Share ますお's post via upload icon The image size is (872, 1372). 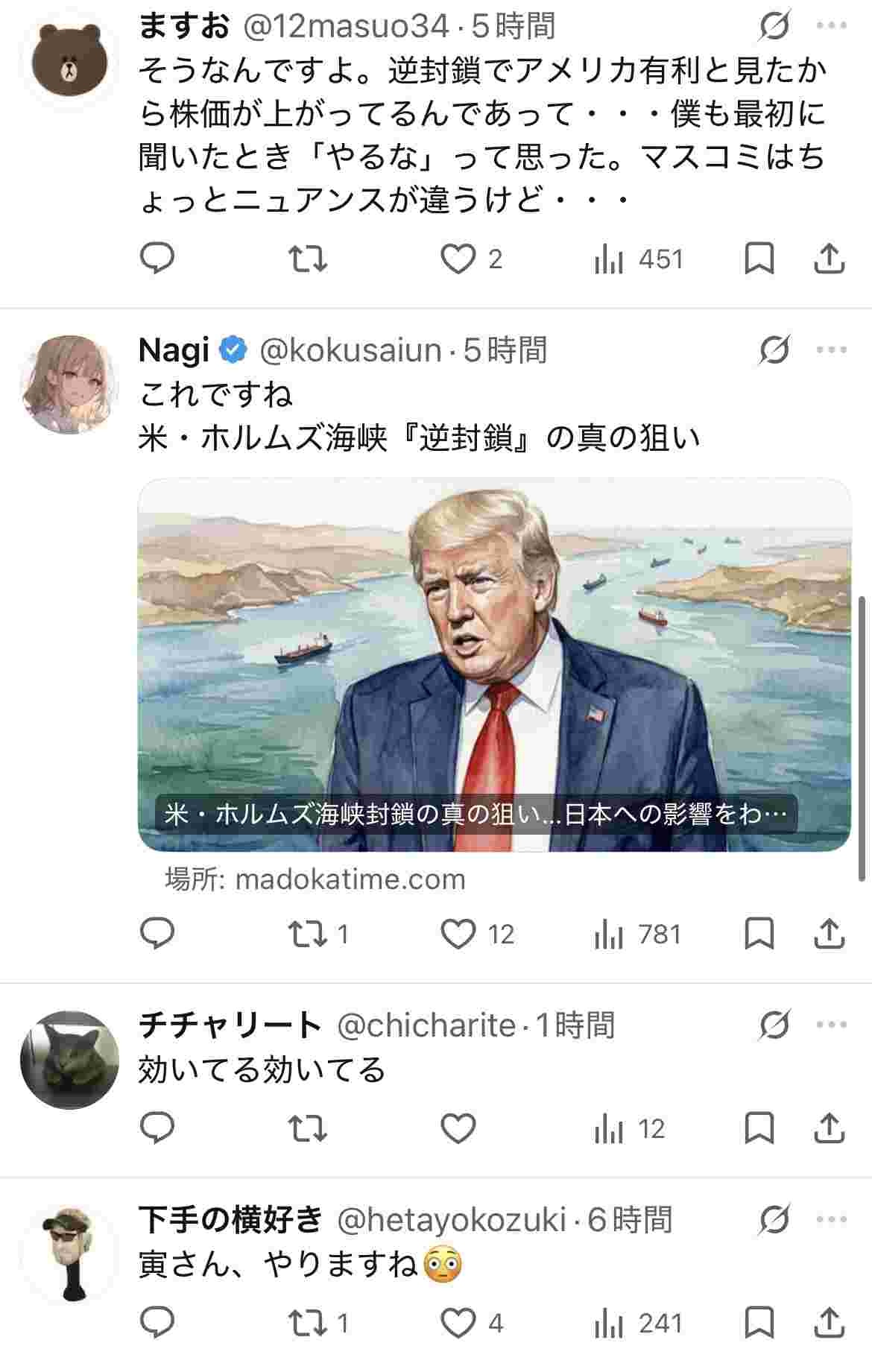pyautogui.click(x=828, y=259)
